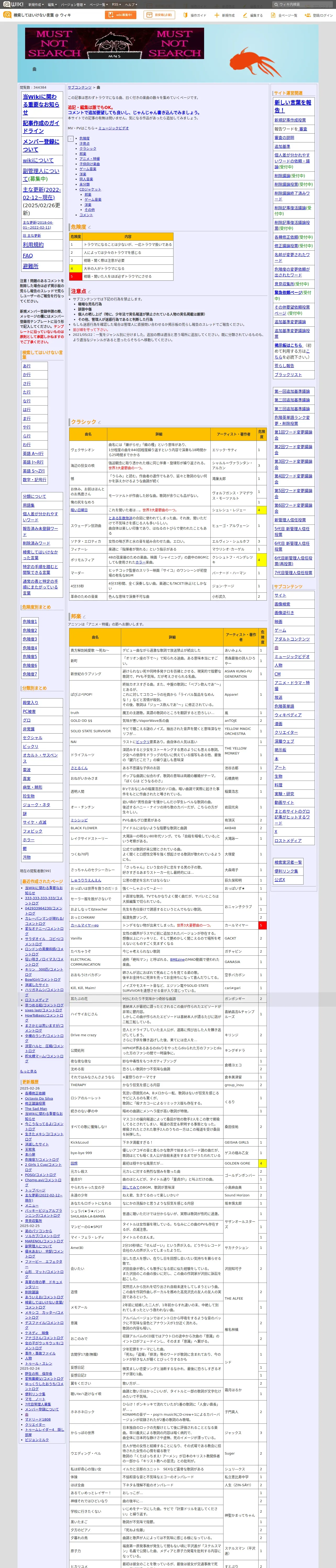Click the 登録/ログイン toolbar item
Image resolution: width=336 pixels, height=1568 pixels.
click(319, 15)
